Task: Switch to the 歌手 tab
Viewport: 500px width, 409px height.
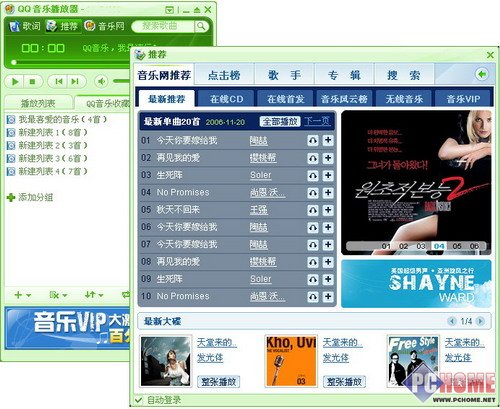Action: 284,75
